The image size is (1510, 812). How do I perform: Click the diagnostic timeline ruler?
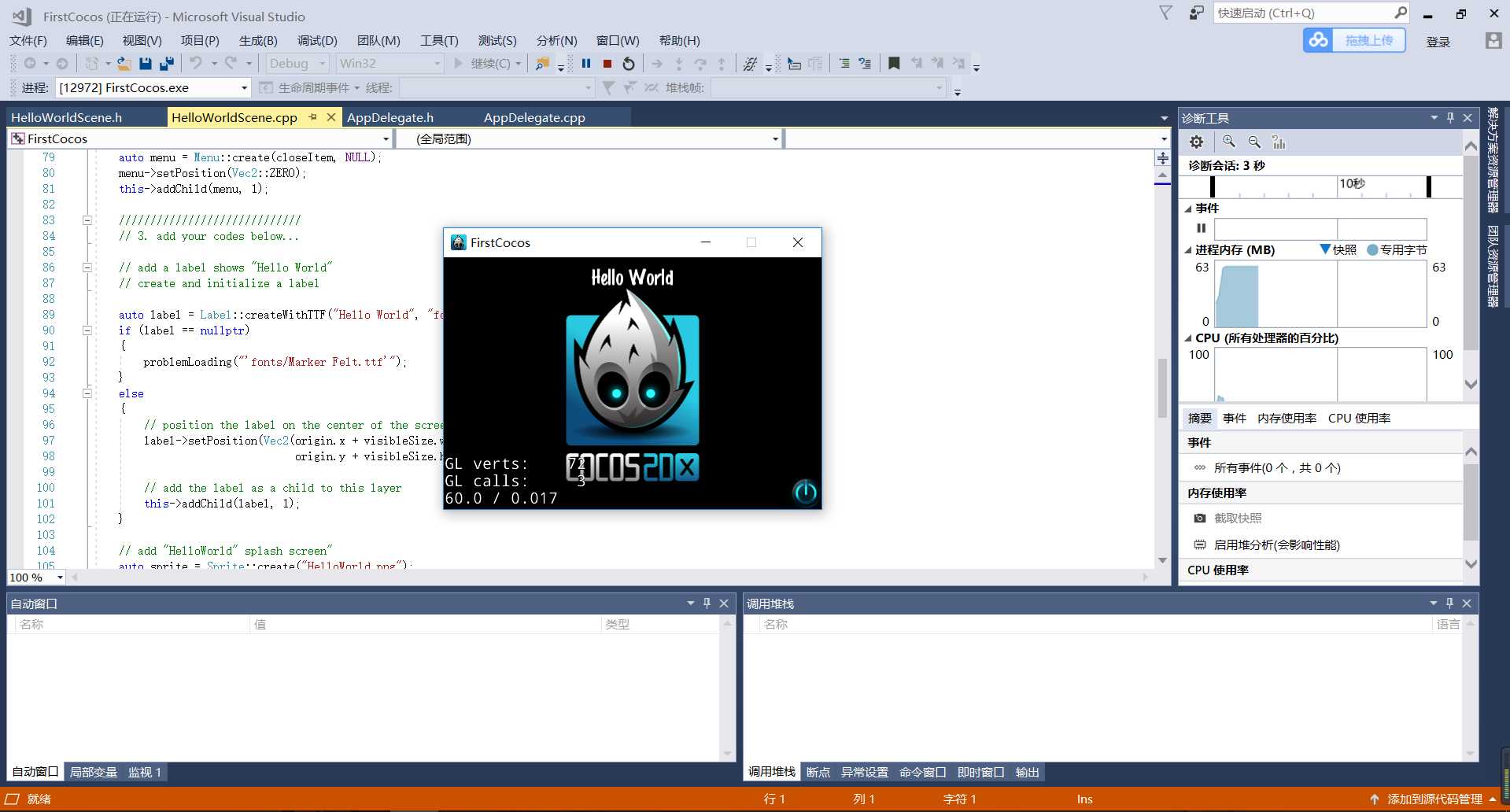[1320, 186]
